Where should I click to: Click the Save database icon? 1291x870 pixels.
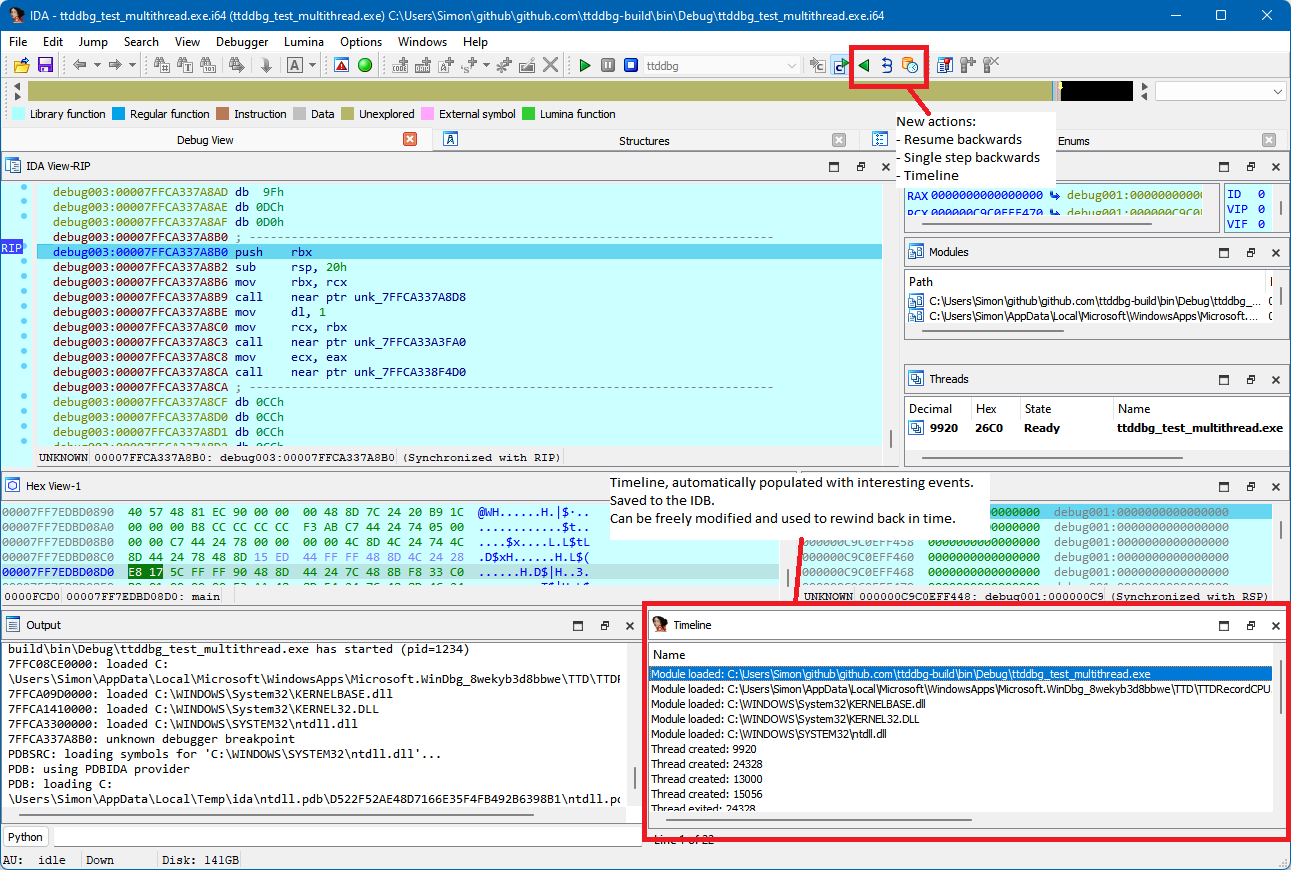(x=45, y=65)
